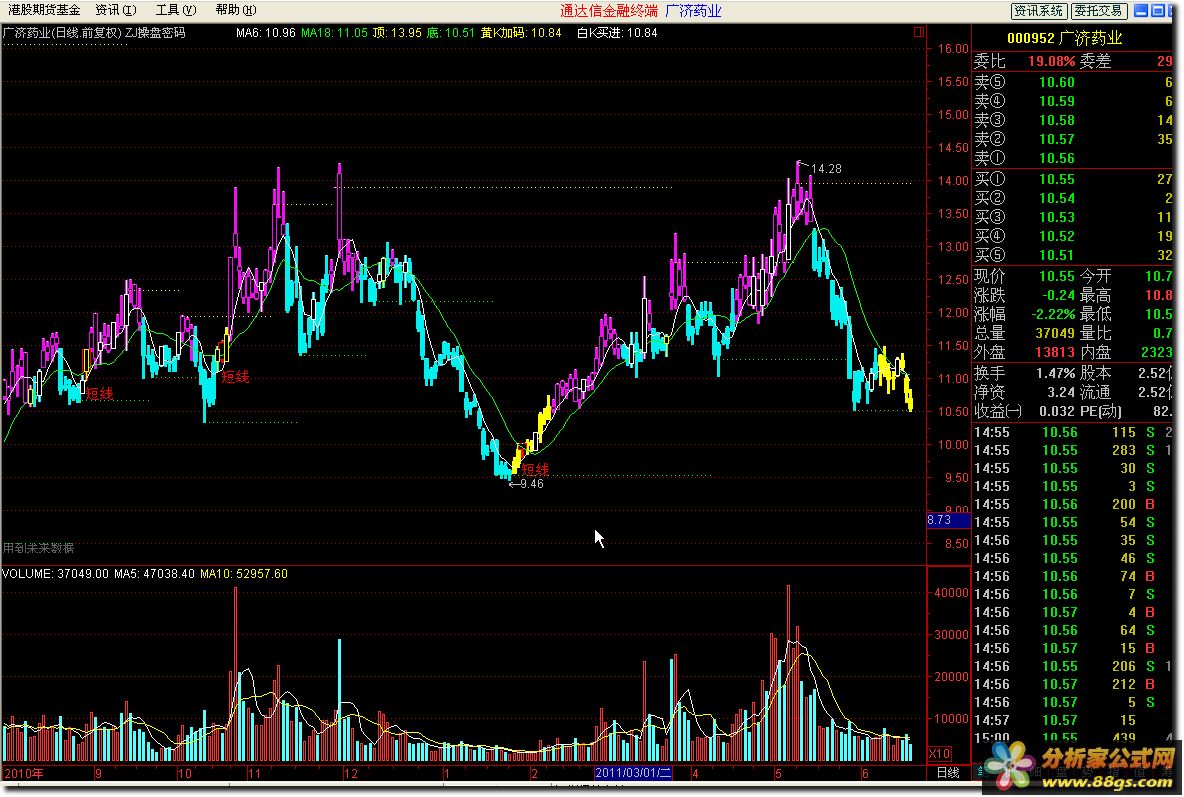
Task: Click the VOLUME: 37049.00 label
Action: (55, 574)
